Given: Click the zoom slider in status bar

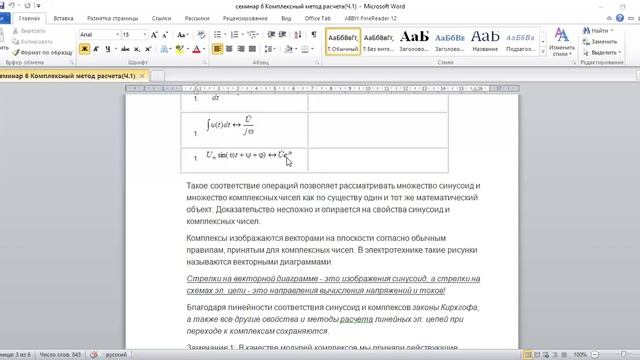Looking at the screenshot, I should pos(623,355).
